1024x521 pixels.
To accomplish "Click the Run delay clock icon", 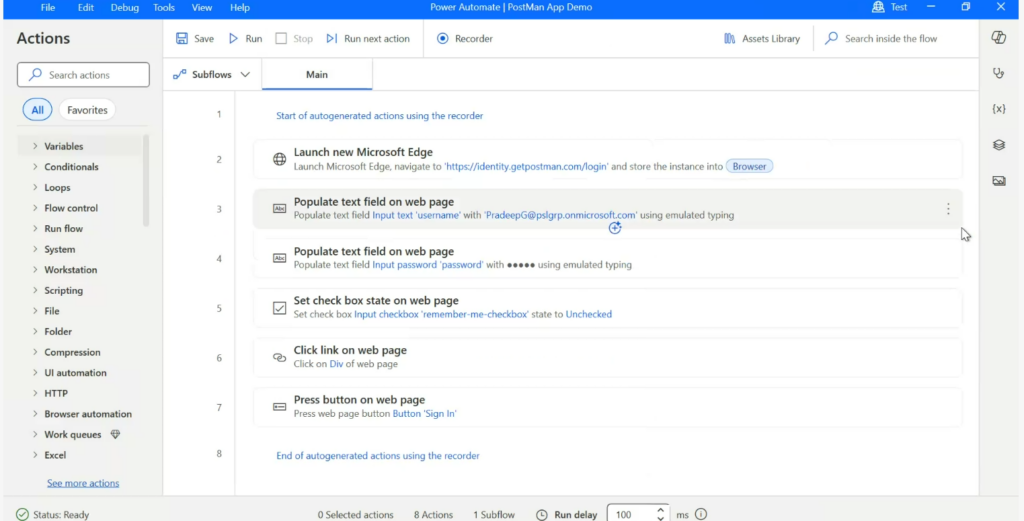I will pyautogui.click(x=541, y=515).
